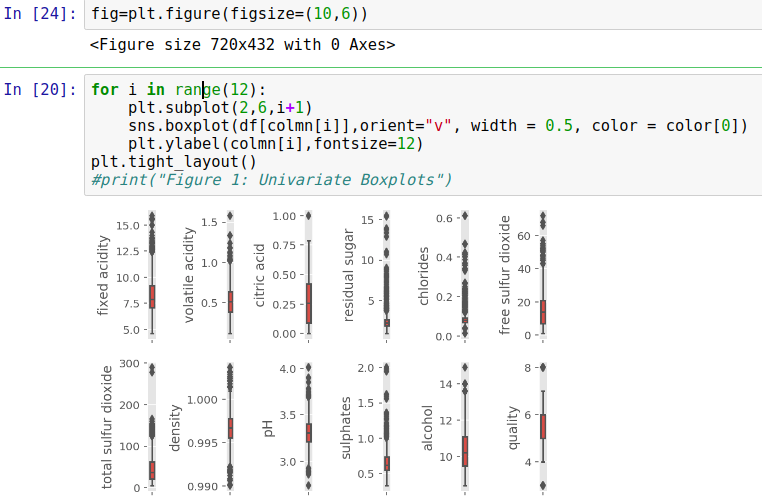Screen dimensions: 762x504
Task: Click the 'citric acid' axis label
Action: point(260,275)
